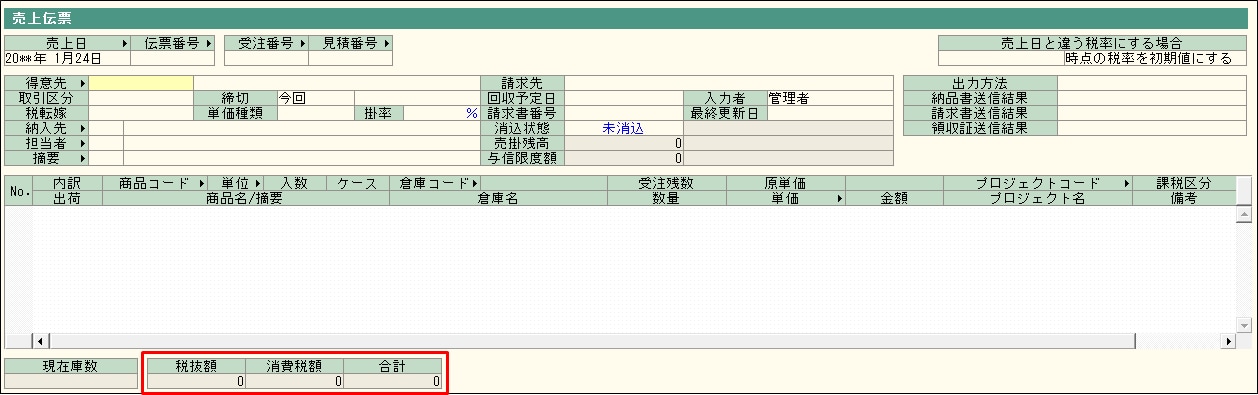
Task: Click the 商品名/摘要 column header
Action: pos(245,198)
